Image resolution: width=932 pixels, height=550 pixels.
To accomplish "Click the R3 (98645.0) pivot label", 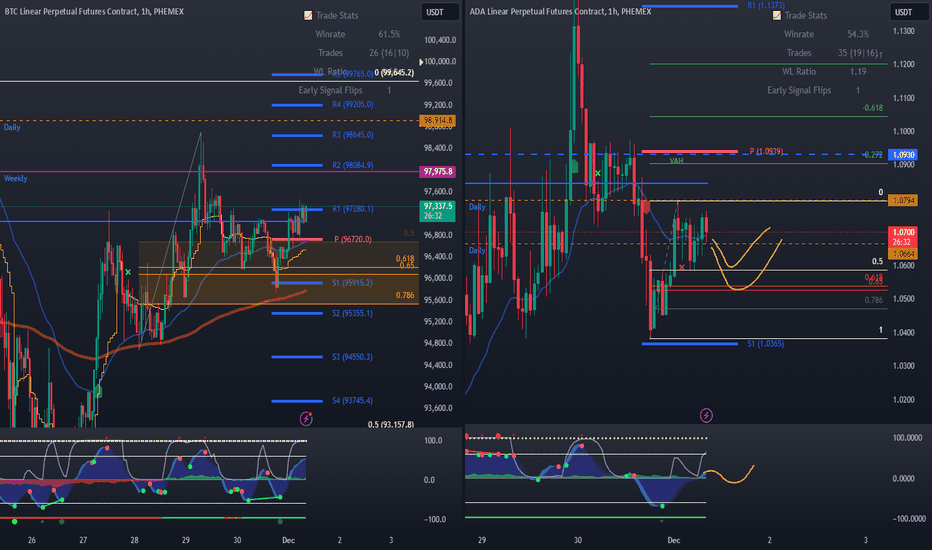I will coord(352,135).
